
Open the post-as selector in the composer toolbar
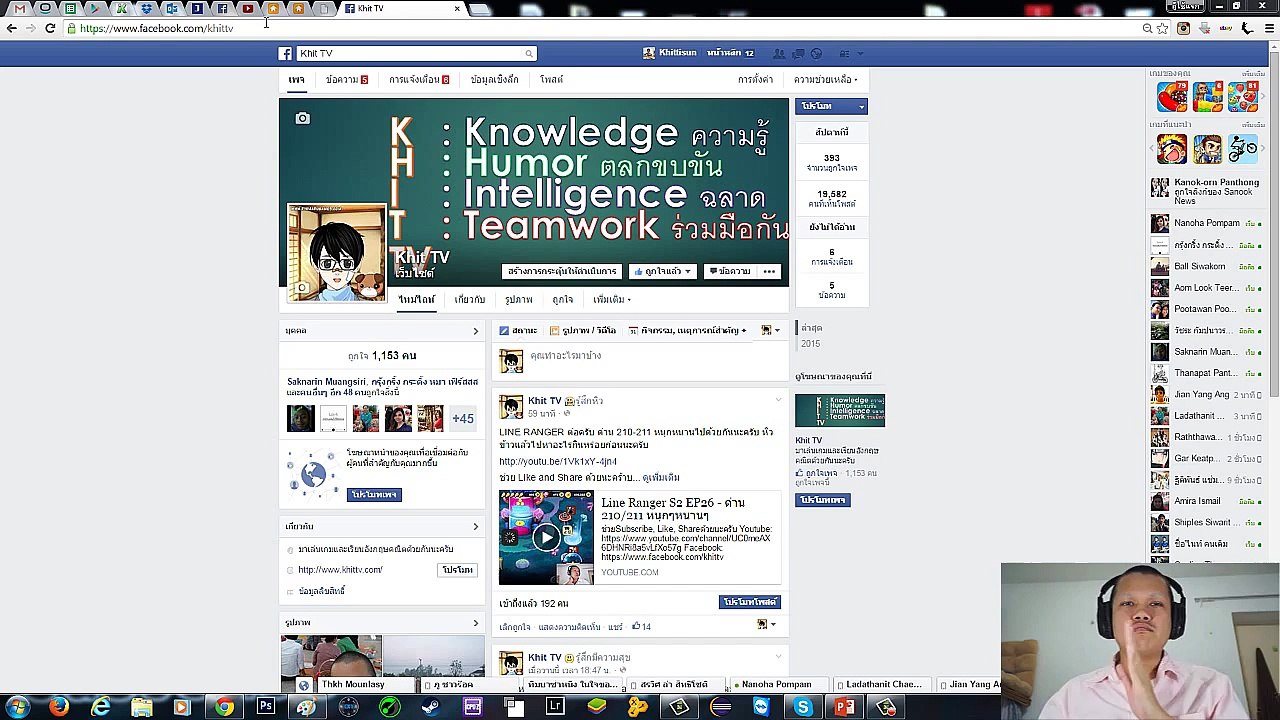(x=770, y=330)
